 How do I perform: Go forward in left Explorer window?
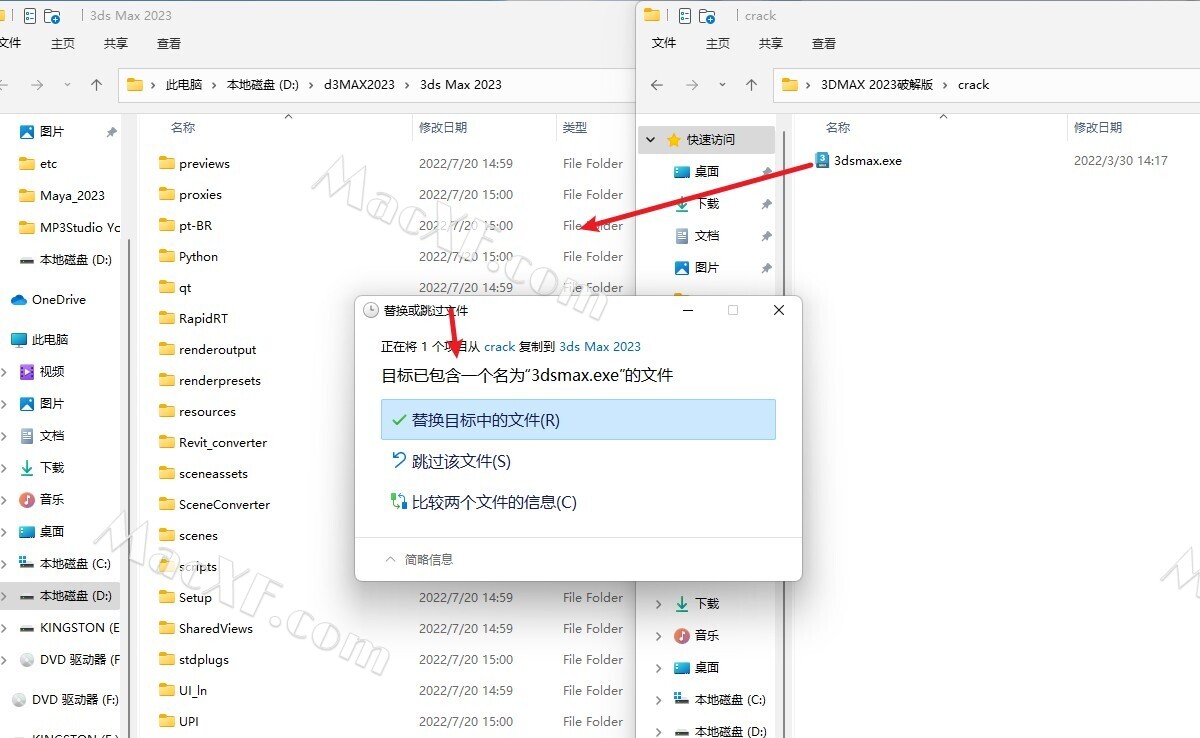[37, 85]
